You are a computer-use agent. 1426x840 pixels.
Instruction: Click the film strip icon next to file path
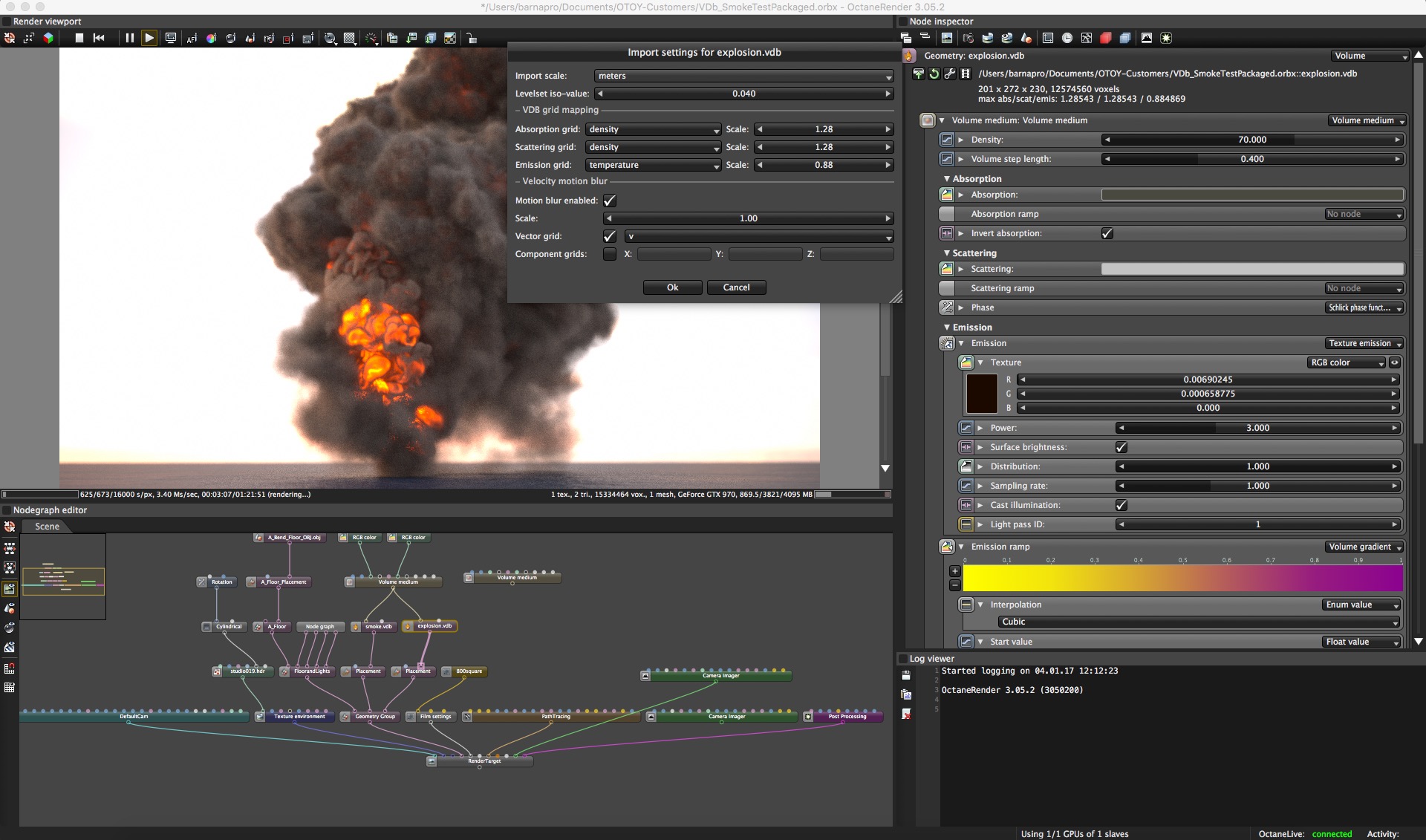tap(966, 74)
